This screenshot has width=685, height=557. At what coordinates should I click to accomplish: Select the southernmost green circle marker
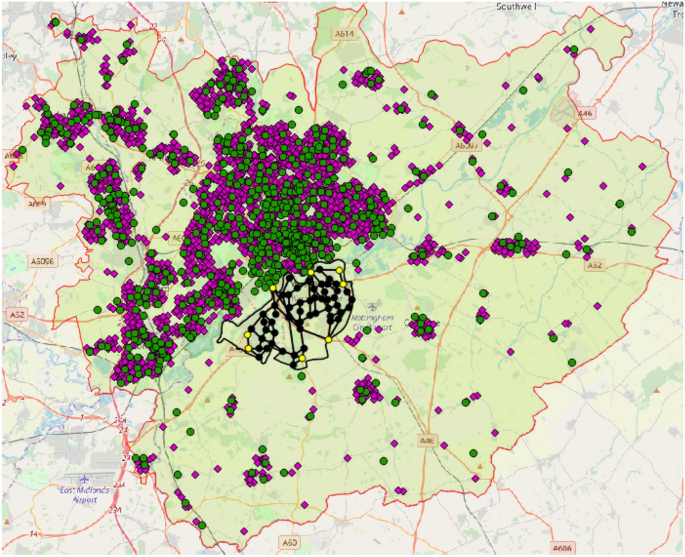(x=202, y=525)
